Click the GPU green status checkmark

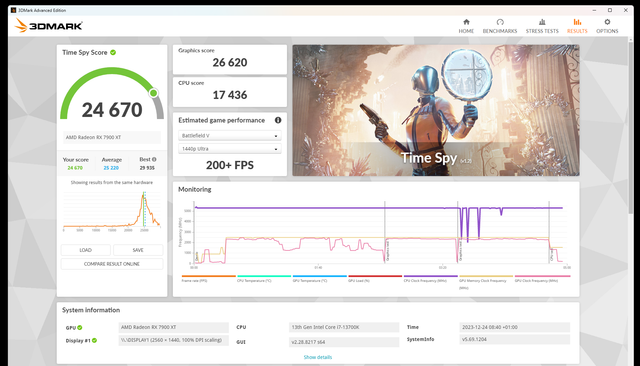[x=80, y=327]
